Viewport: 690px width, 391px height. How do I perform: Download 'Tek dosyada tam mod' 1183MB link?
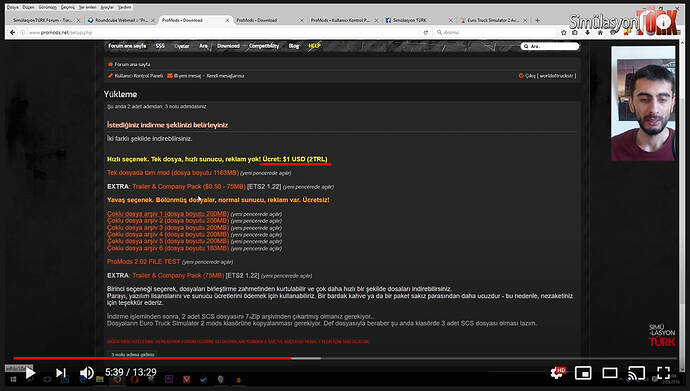pos(173,173)
